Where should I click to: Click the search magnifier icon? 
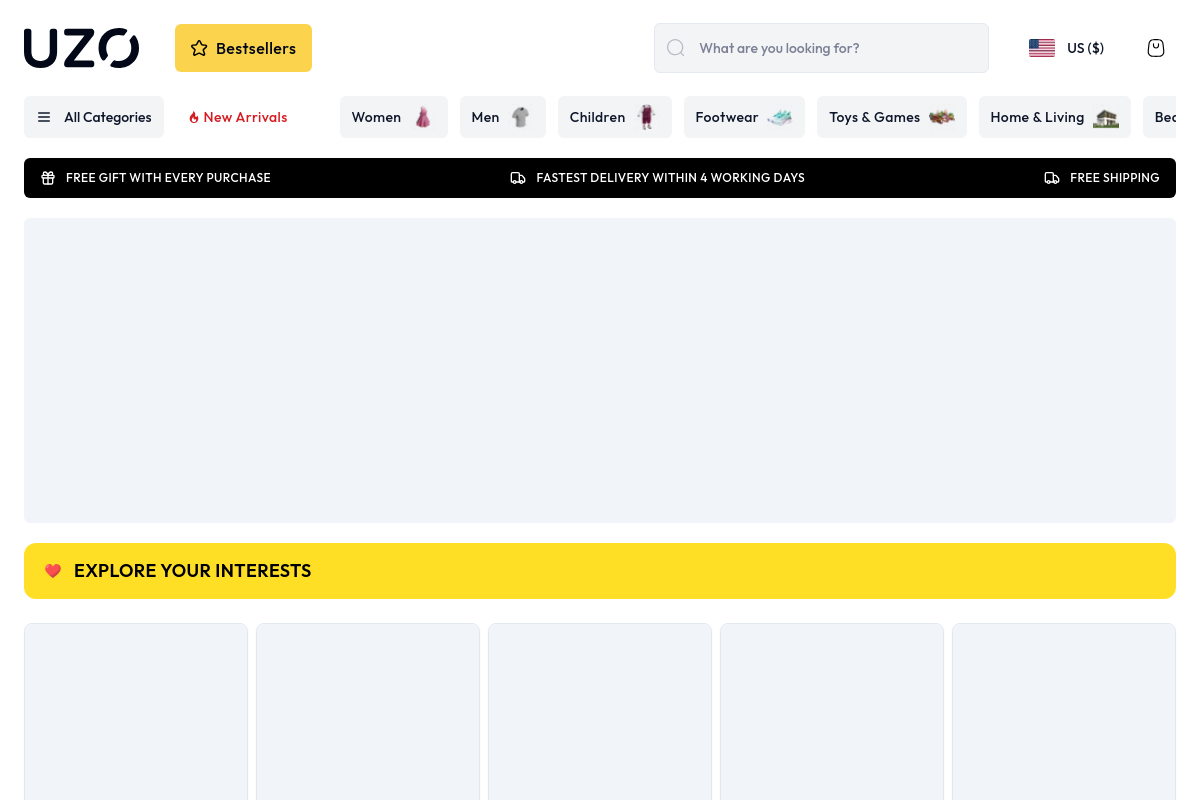pyautogui.click(x=676, y=48)
